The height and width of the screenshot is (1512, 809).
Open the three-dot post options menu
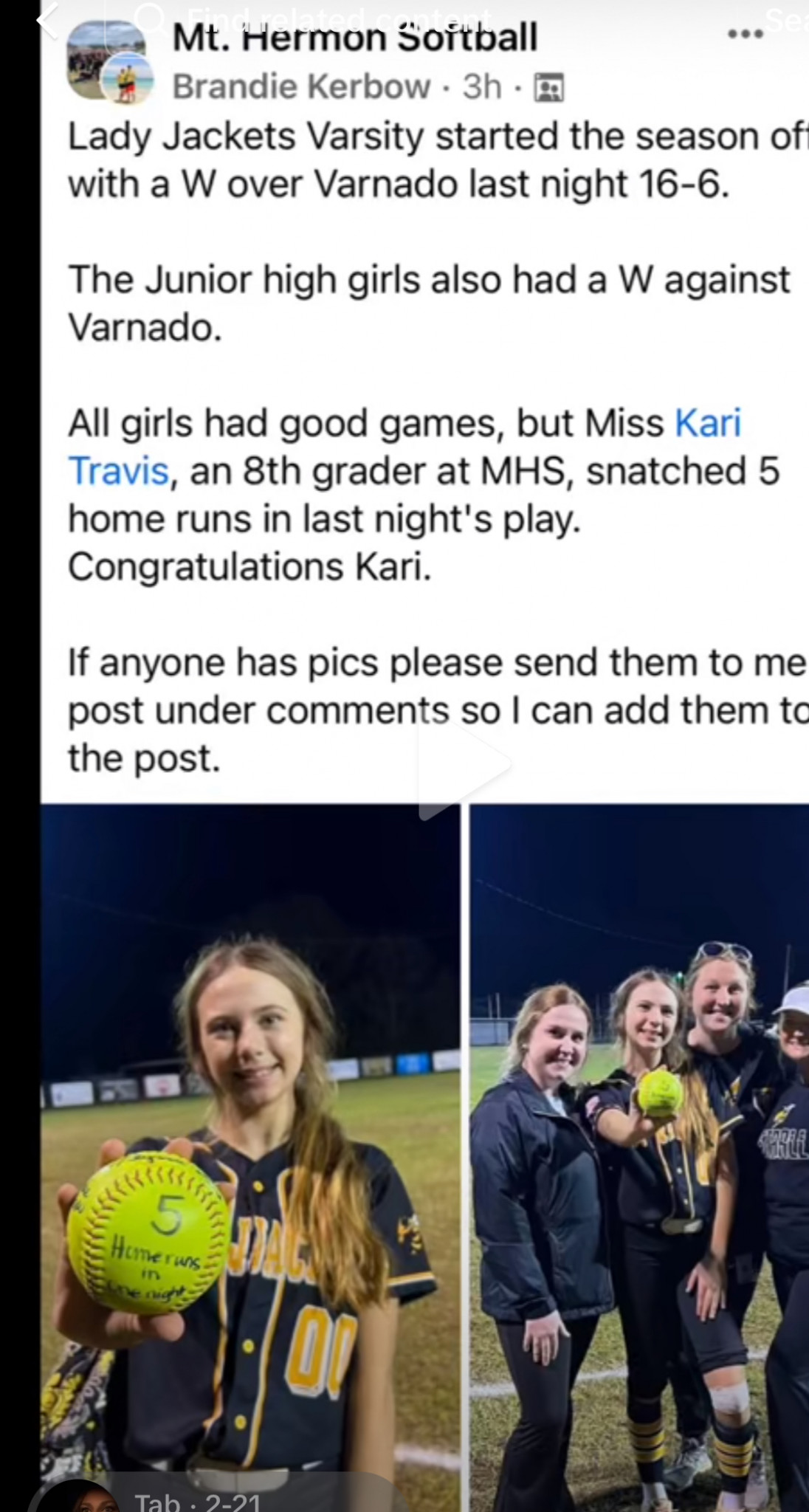click(745, 34)
